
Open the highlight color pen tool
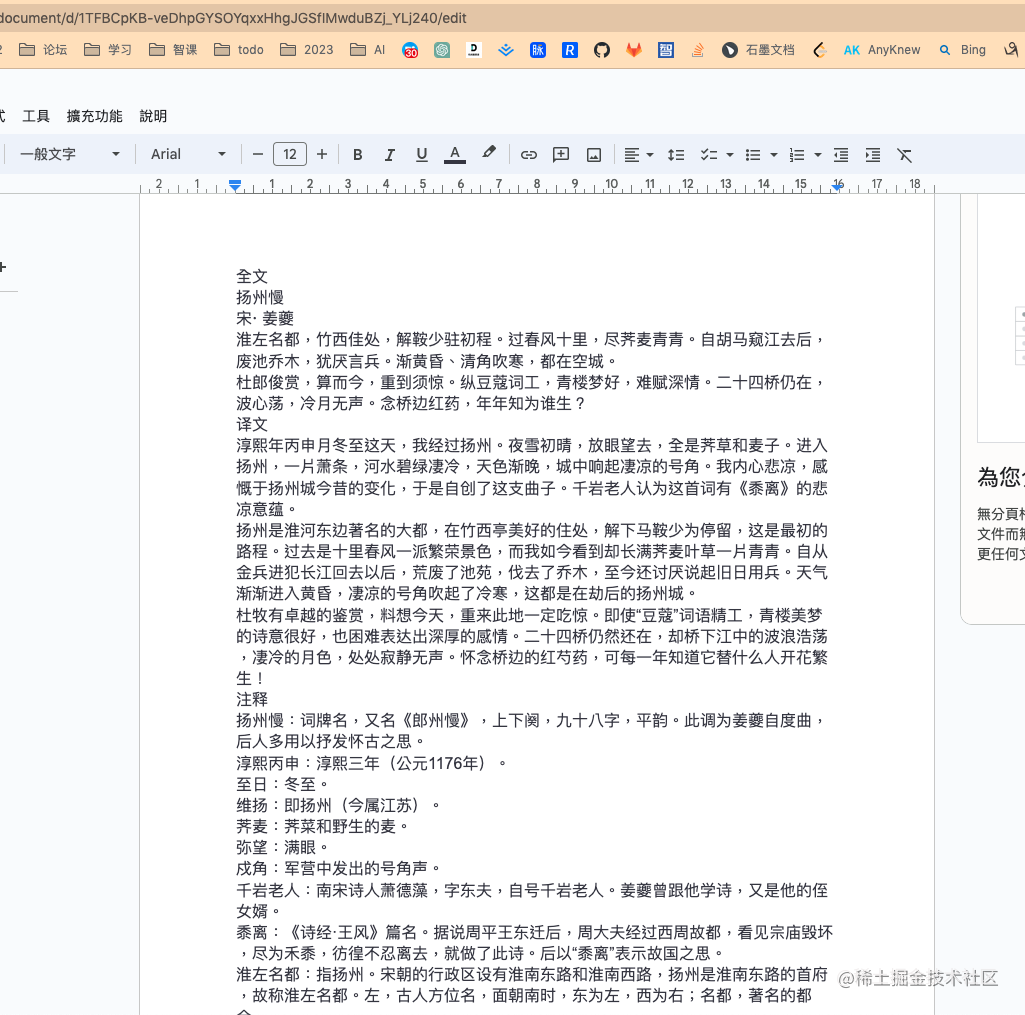[x=488, y=153]
